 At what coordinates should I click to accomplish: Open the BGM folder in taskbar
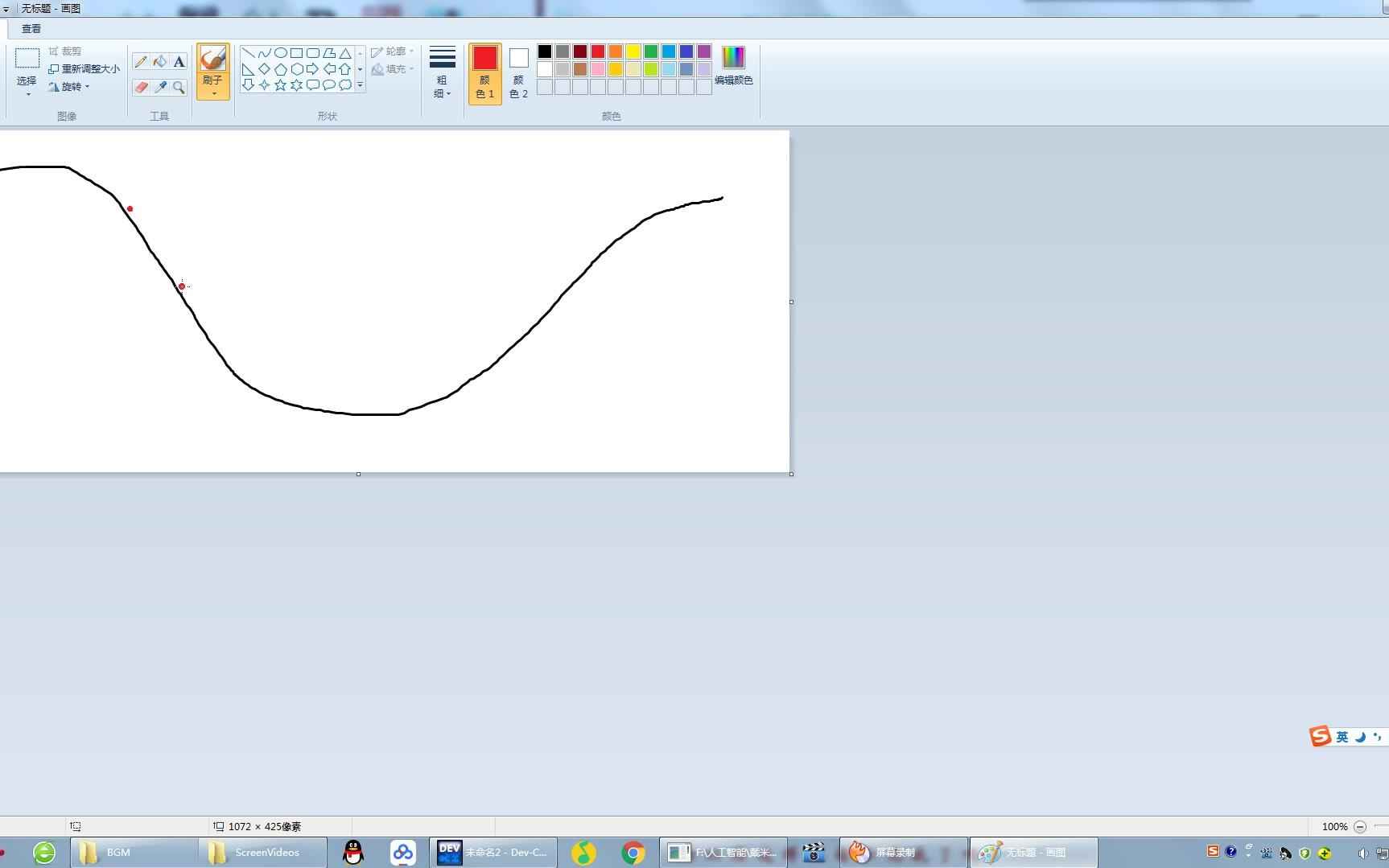coord(134,853)
